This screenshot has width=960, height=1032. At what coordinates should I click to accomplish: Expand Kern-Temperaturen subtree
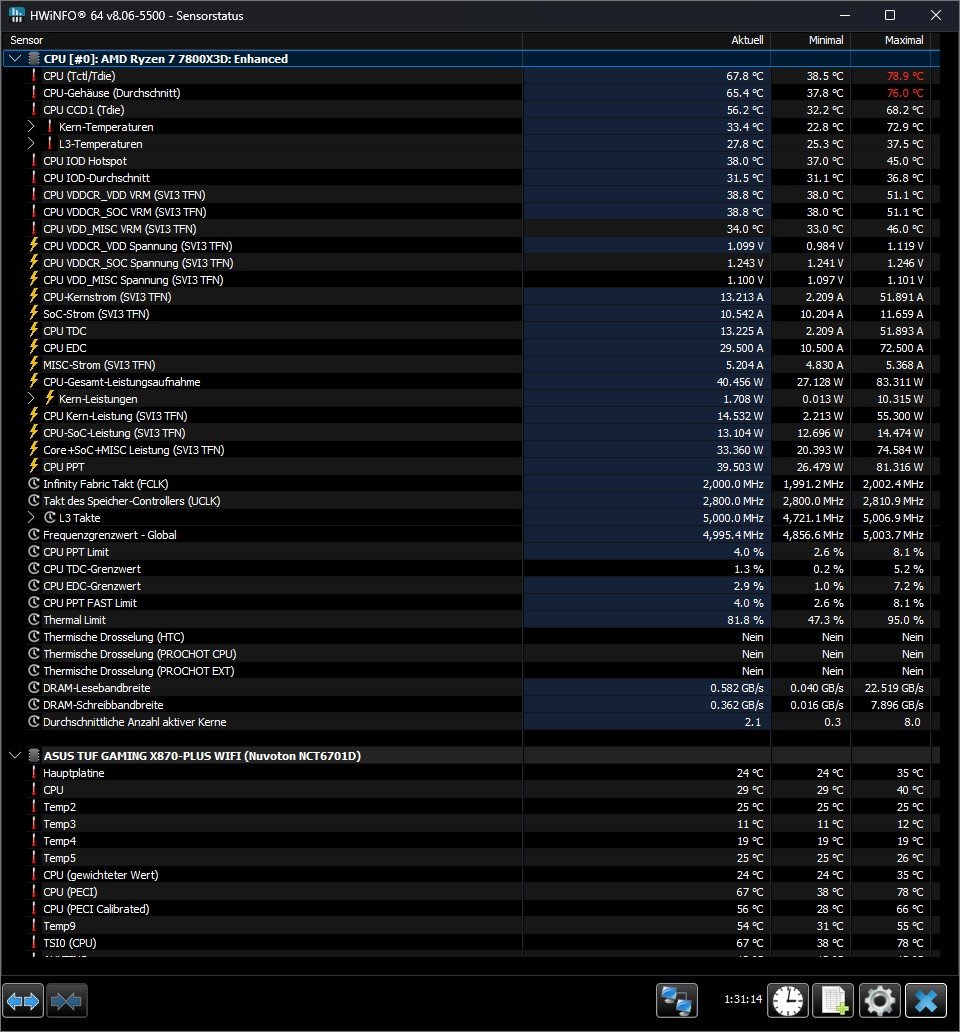coord(30,126)
